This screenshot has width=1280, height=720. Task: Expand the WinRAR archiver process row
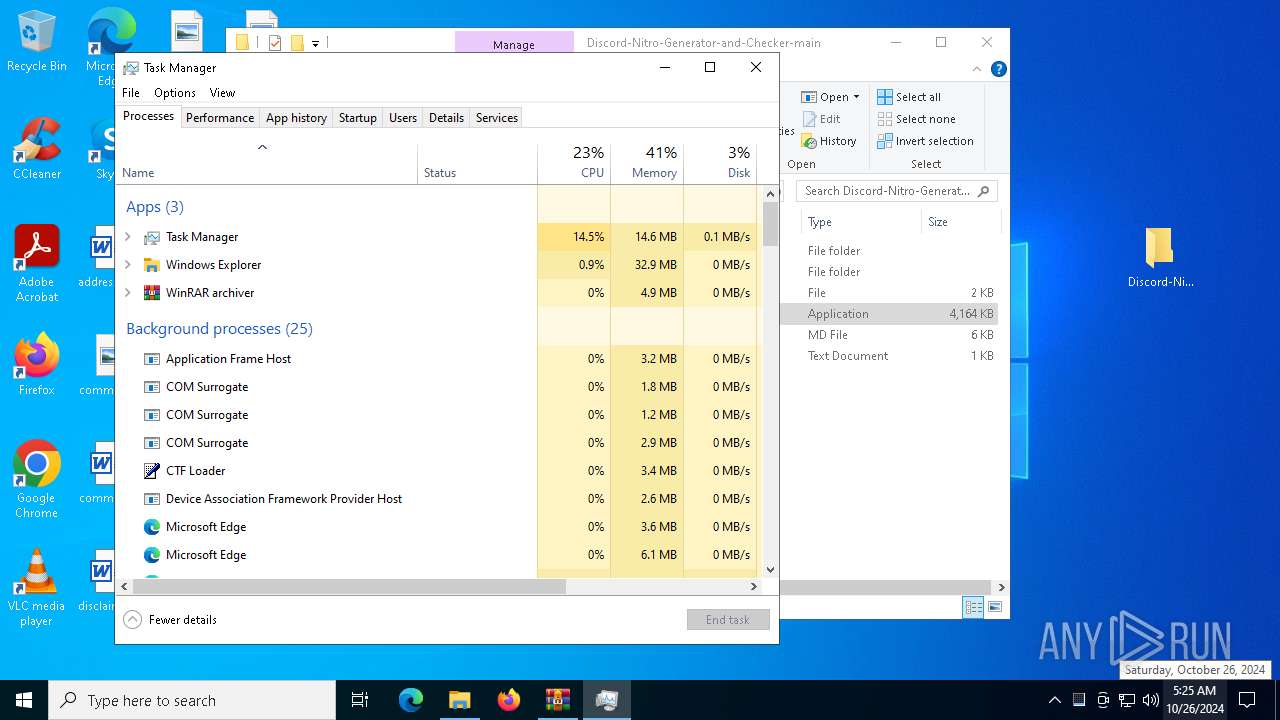click(128, 293)
